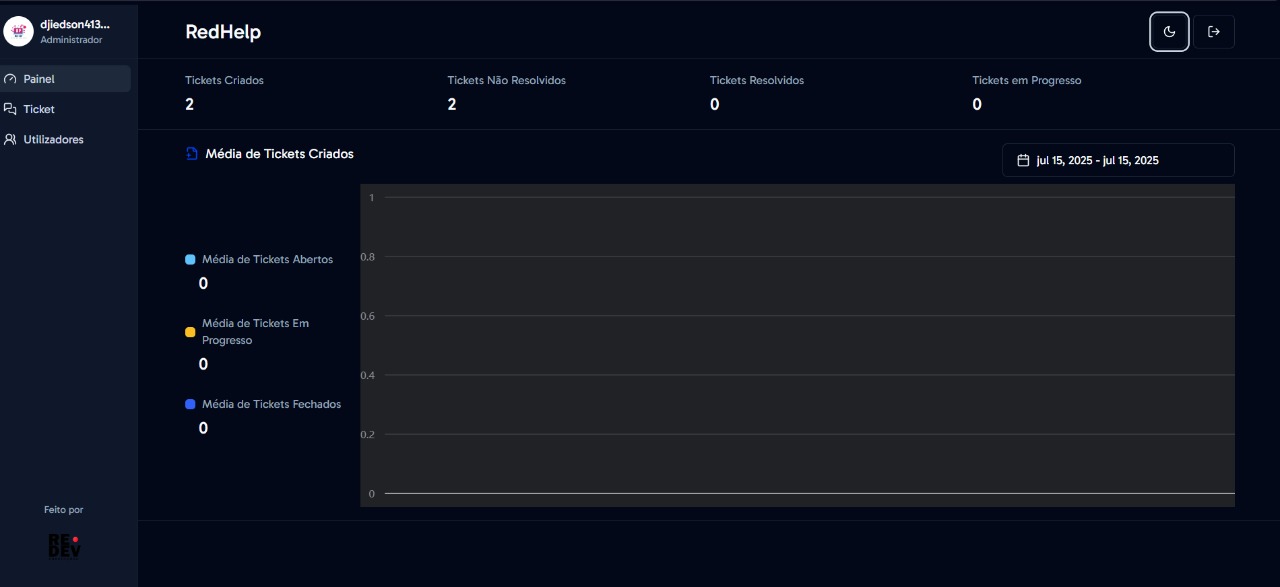This screenshot has width=1280, height=587.
Task: Select the Painel dashboard gauge icon
Action: pos(9,78)
